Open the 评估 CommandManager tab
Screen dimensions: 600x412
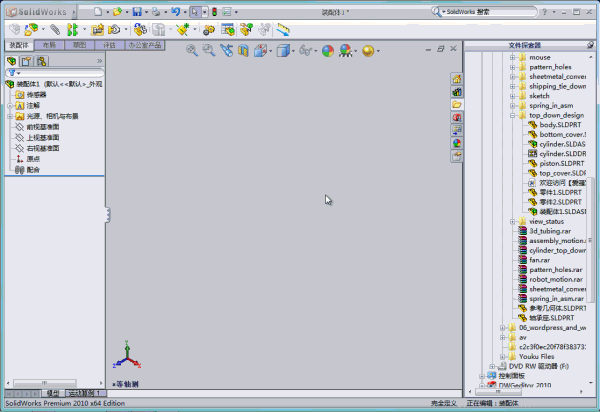click(109, 45)
